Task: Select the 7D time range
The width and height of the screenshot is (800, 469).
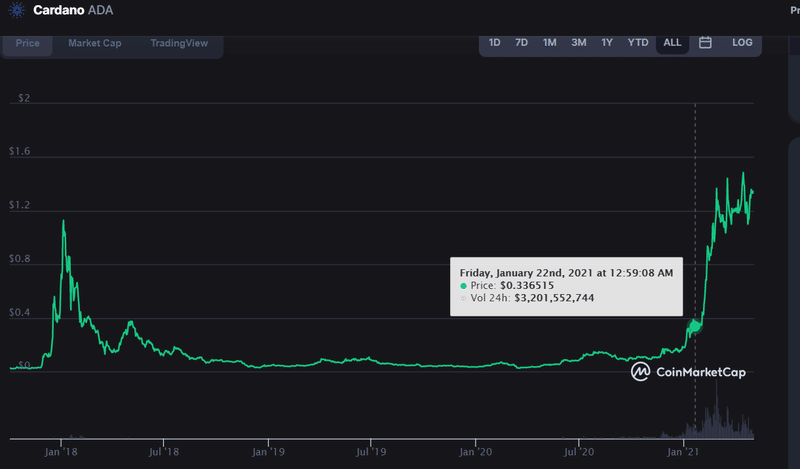Action: coord(521,42)
